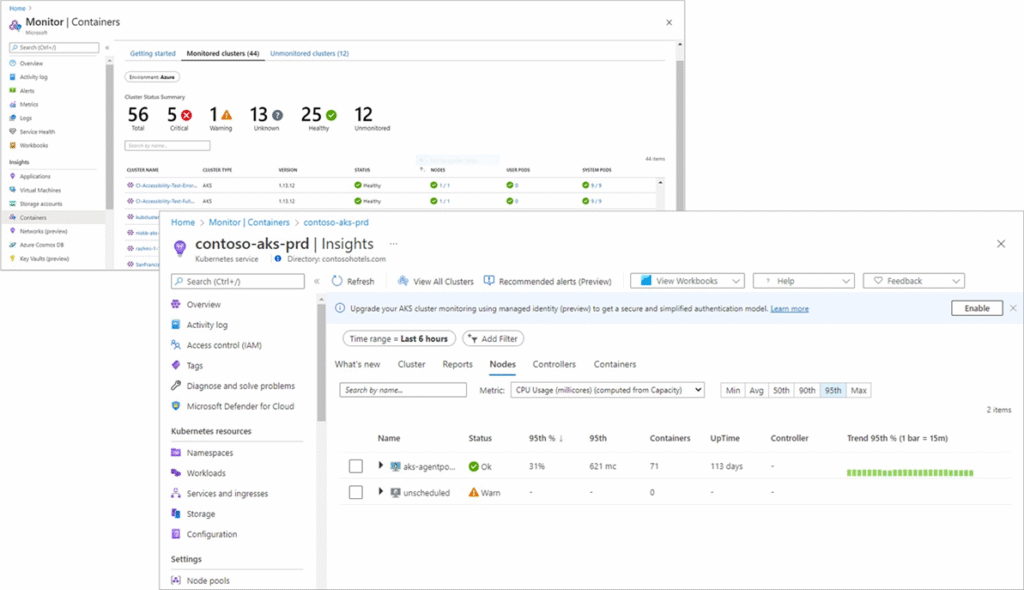The image size is (1024, 590).
Task: Select the Min percentile toggle
Action: (733, 390)
